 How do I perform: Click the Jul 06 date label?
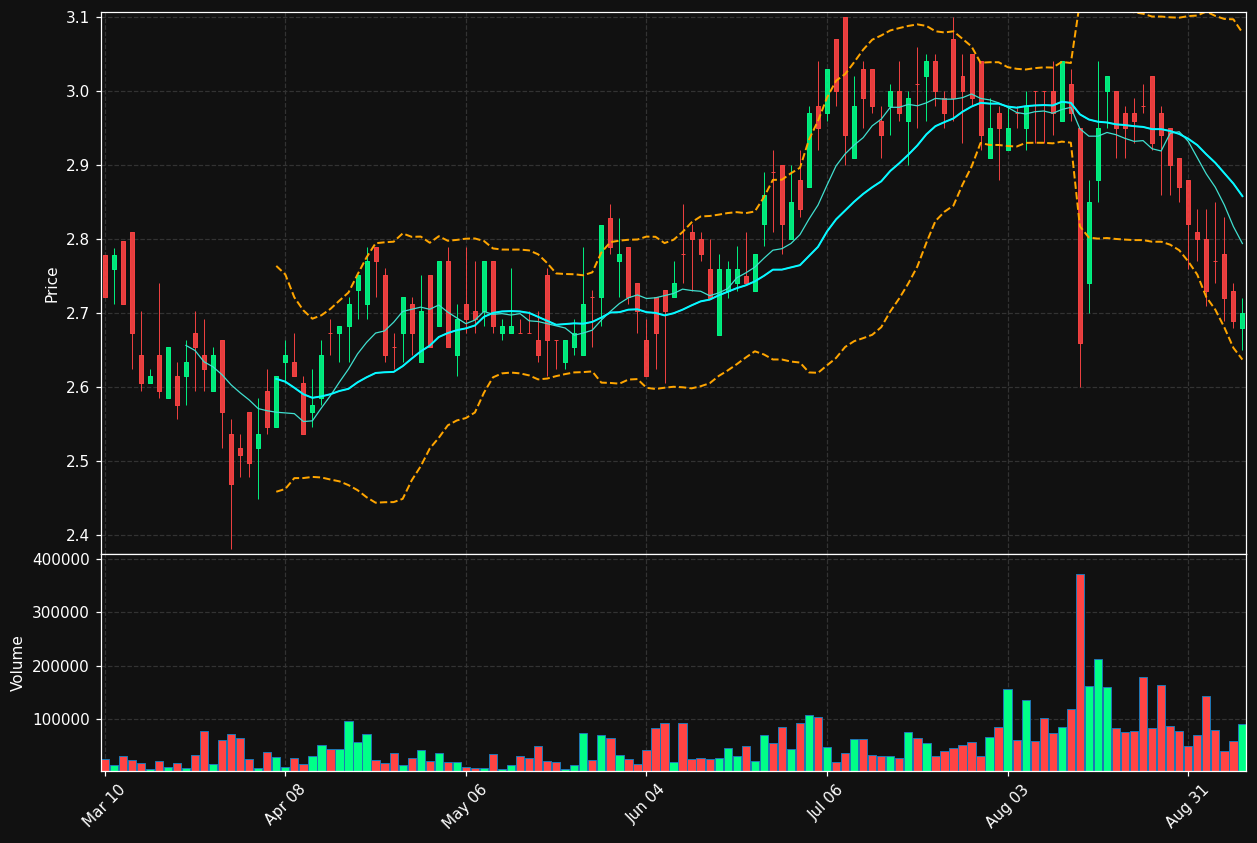[826, 805]
